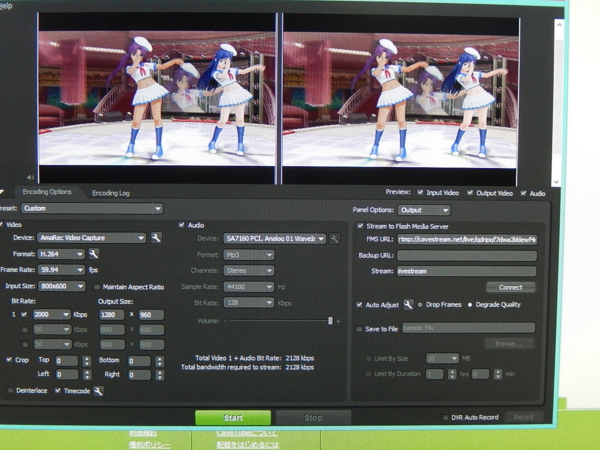Click Browse button for save file
600x450 pixels.
pyautogui.click(x=509, y=344)
